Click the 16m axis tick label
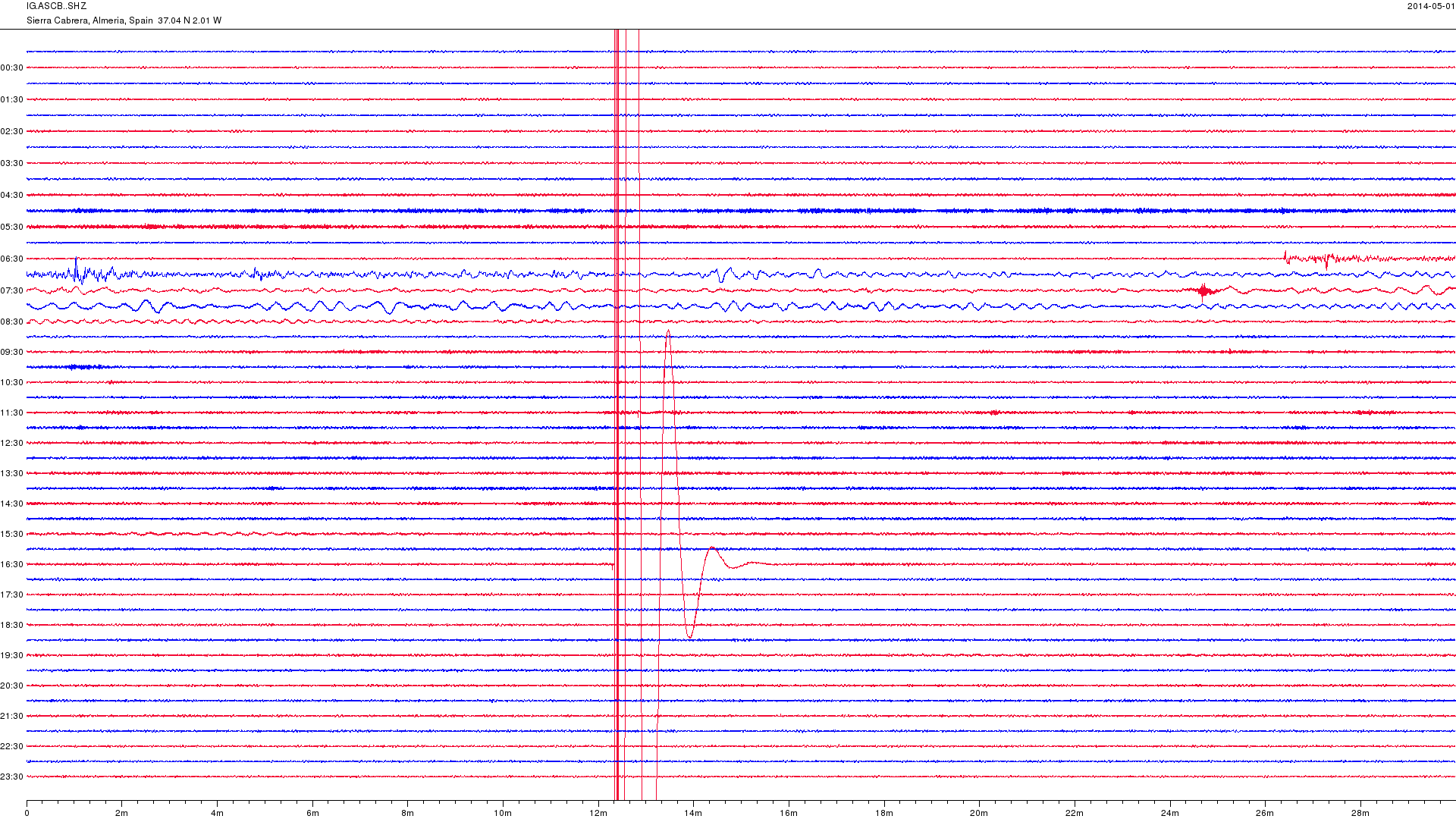1456x819 pixels. [789, 814]
